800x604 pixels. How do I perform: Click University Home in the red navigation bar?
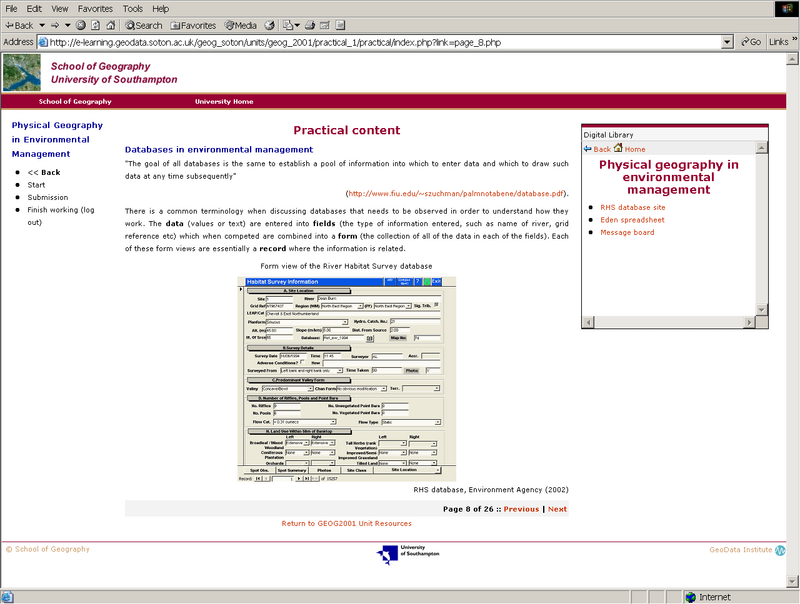[x=224, y=102]
